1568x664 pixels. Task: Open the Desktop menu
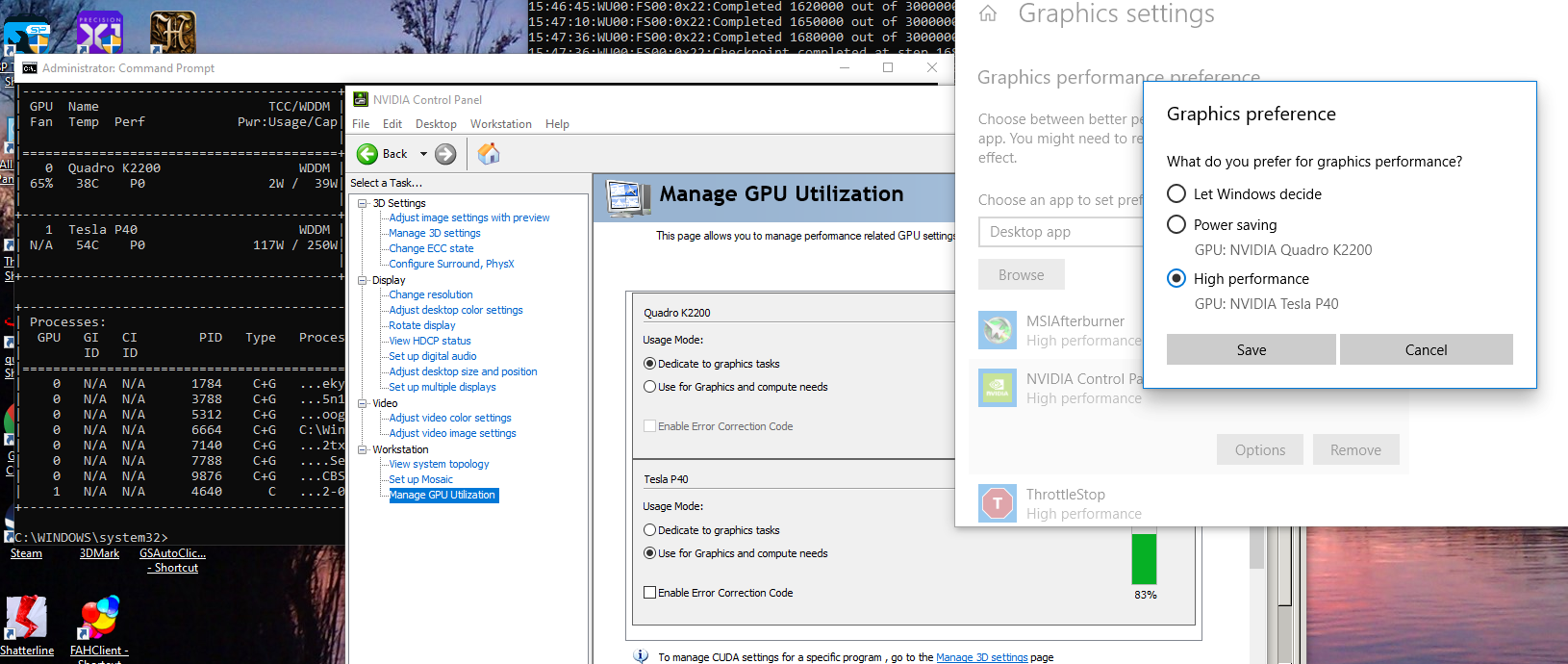click(436, 124)
